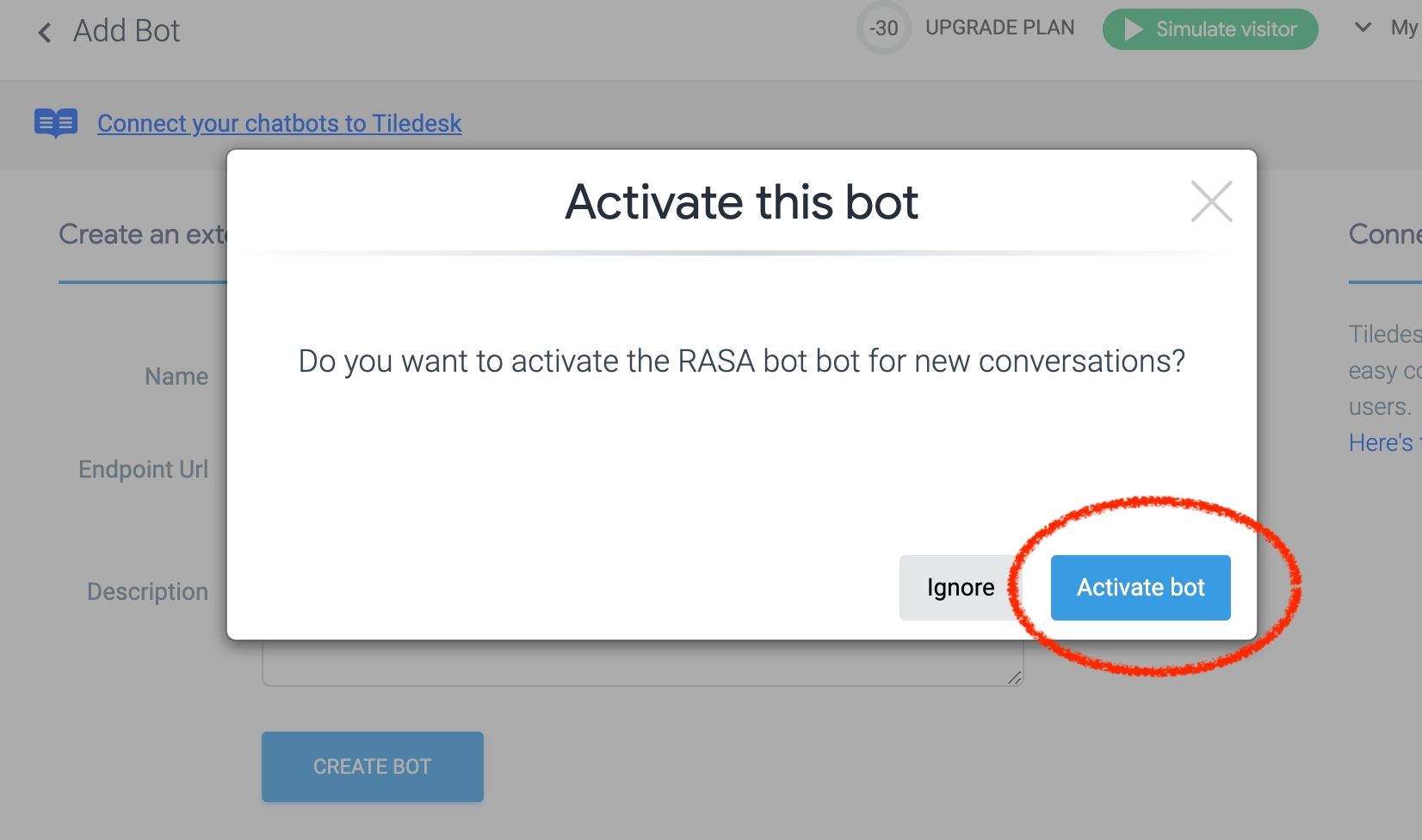The height and width of the screenshot is (840, 1422).
Task: Click the book documentation icon
Action: [x=56, y=123]
